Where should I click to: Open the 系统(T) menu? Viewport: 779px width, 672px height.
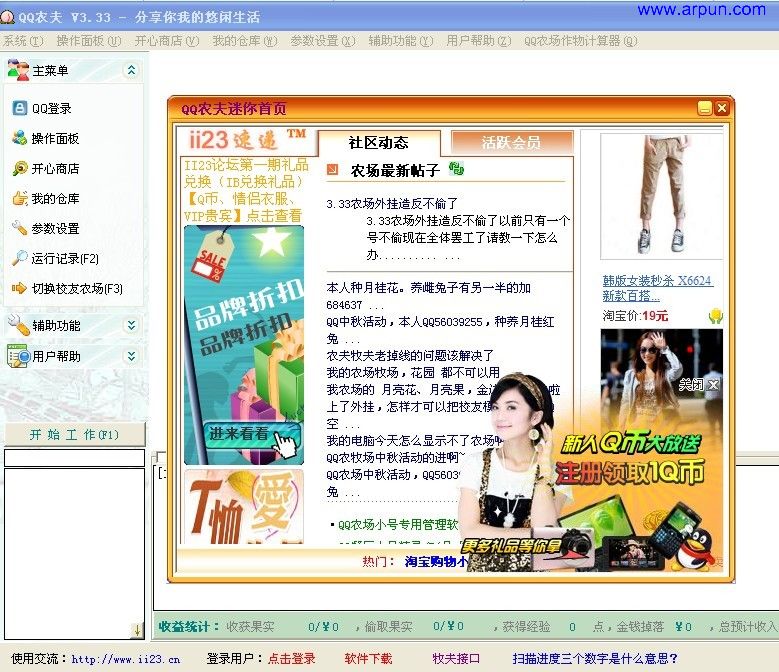(x=23, y=41)
